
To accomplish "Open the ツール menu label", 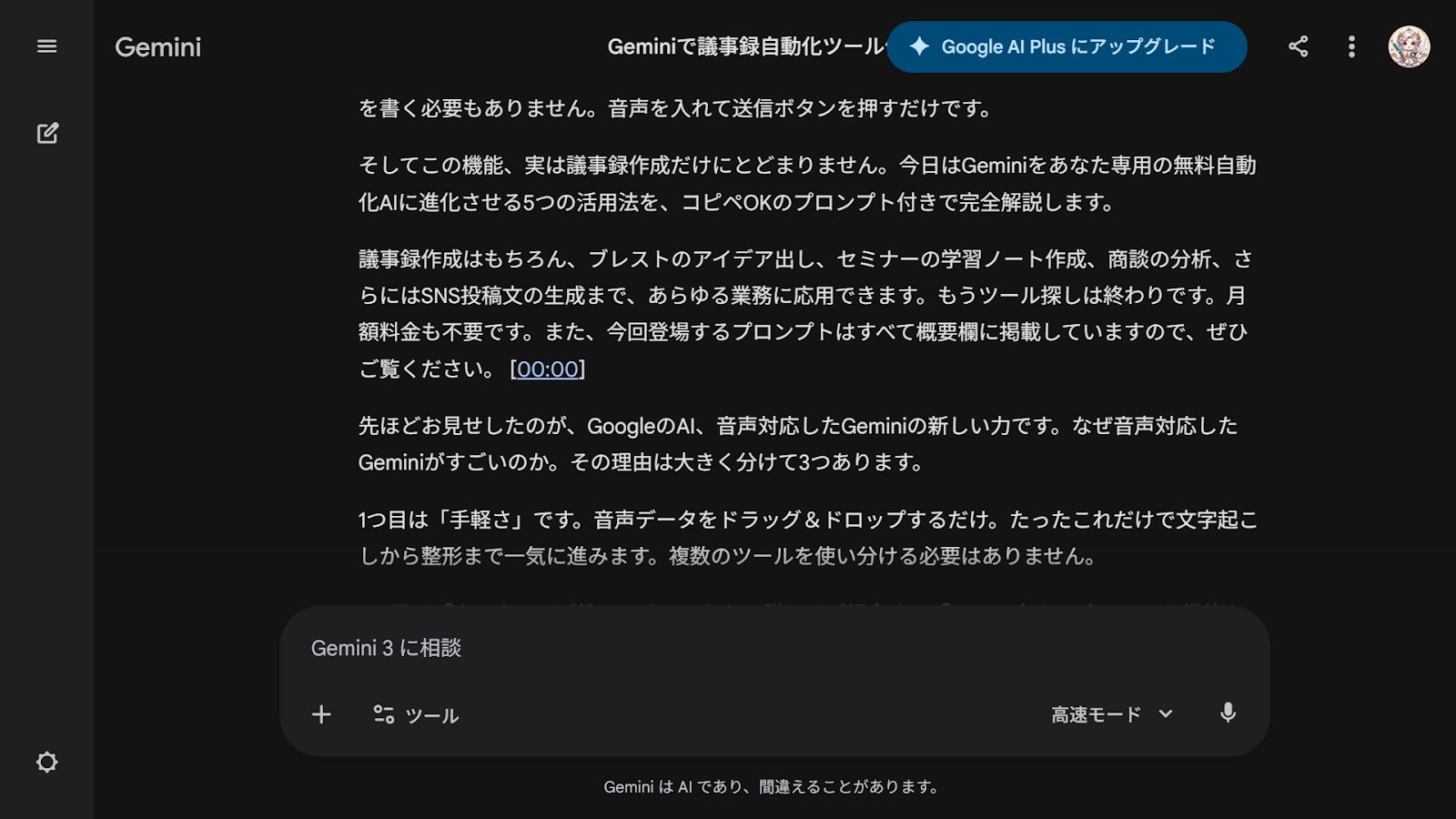I will click(432, 715).
